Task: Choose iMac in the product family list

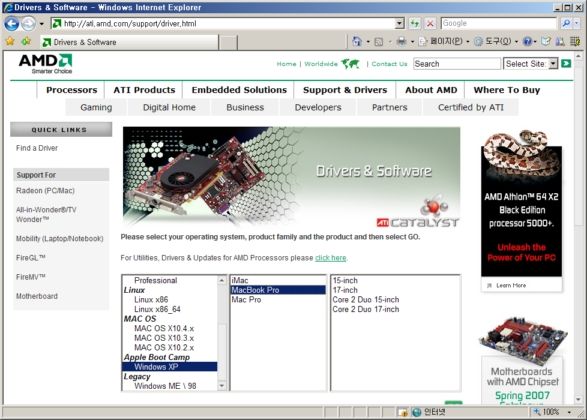Action: click(278, 280)
